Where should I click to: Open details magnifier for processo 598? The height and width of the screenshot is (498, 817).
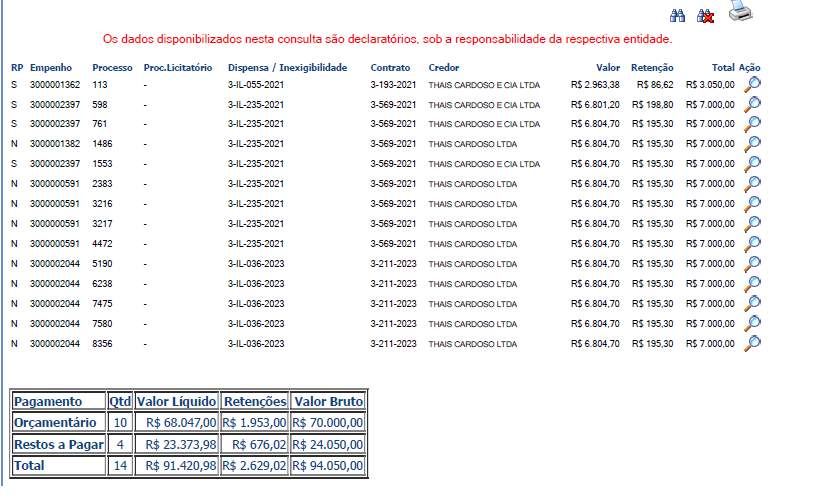click(x=753, y=104)
